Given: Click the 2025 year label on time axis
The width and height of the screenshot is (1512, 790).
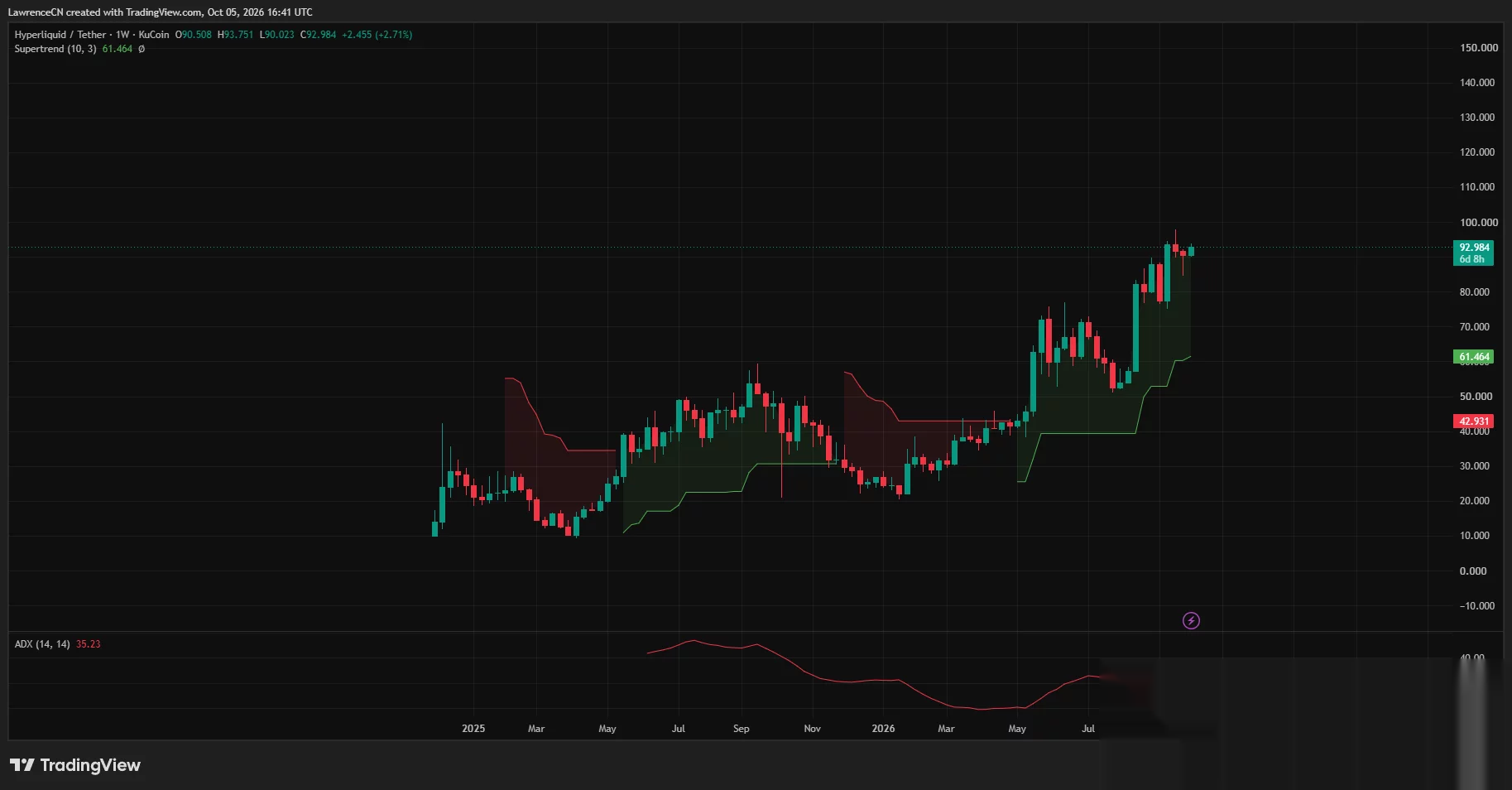Looking at the screenshot, I should coord(473,729).
